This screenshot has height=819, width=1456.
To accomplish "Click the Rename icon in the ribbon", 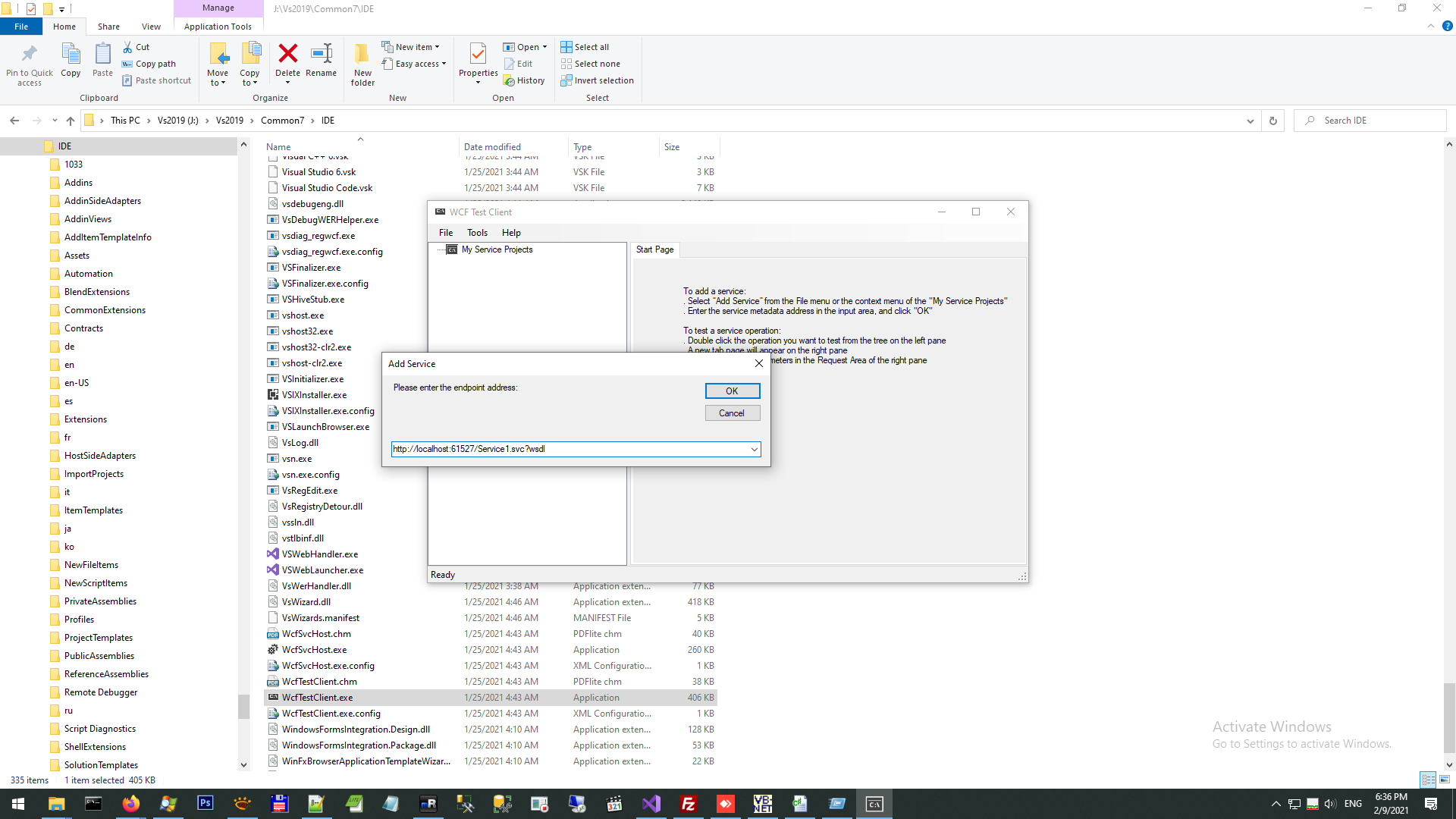I will click(x=321, y=60).
